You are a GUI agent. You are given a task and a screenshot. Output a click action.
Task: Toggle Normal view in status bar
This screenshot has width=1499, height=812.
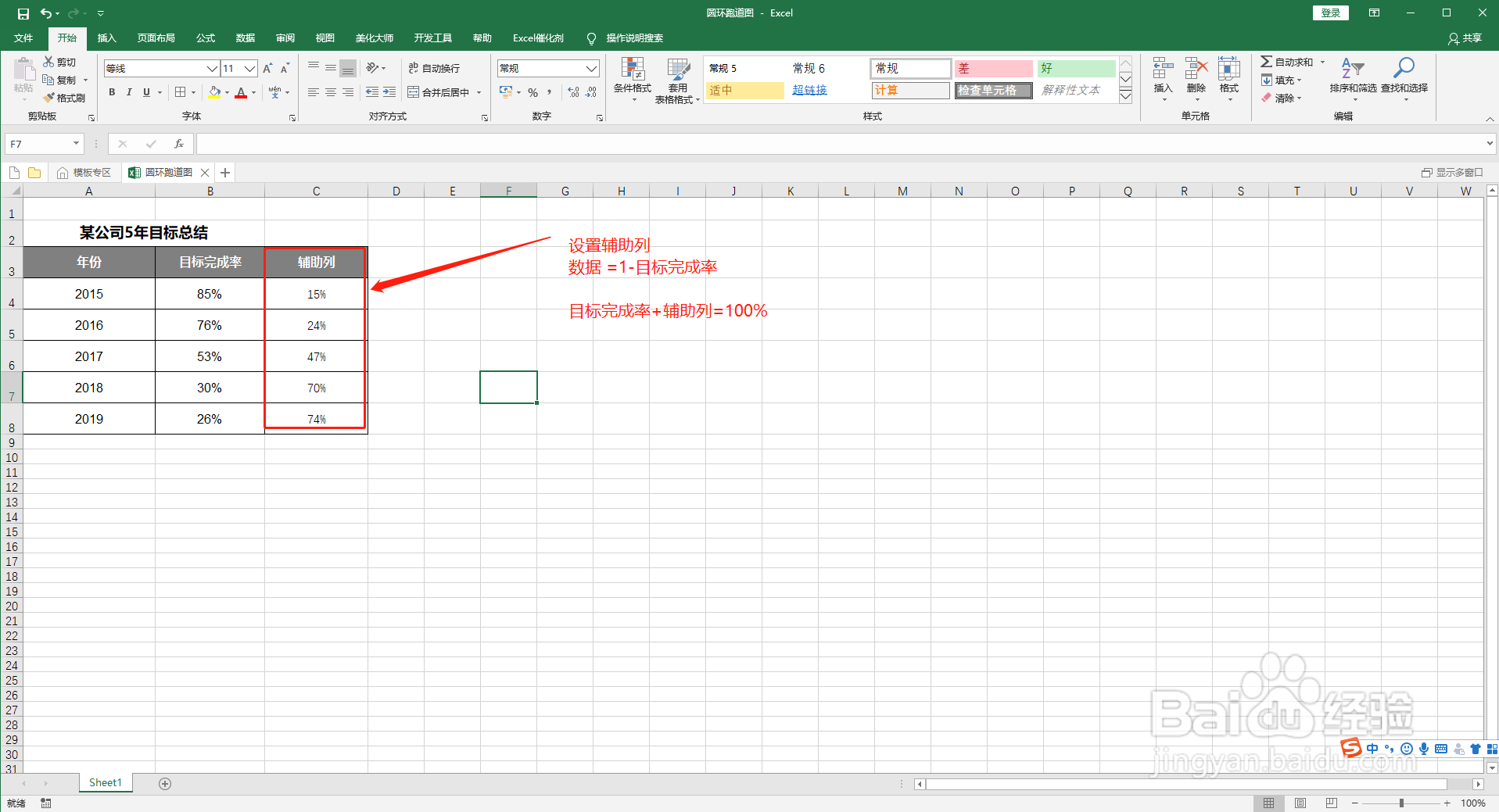tap(1268, 803)
